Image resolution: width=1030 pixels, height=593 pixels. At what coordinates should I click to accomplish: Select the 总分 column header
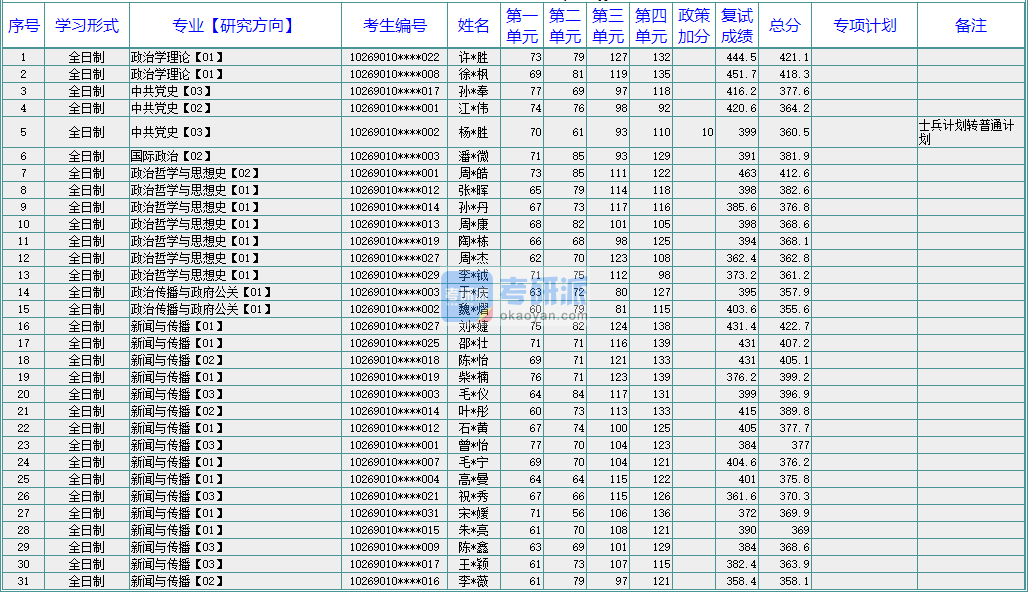(x=784, y=26)
